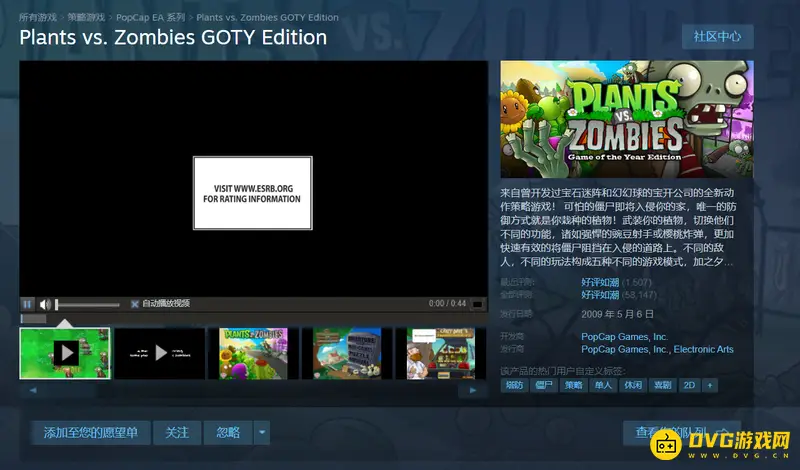Open the Plants vs. Zombies cover screenshot thumbnail
Image resolution: width=800 pixels, height=470 pixels.
tap(253, 352)
